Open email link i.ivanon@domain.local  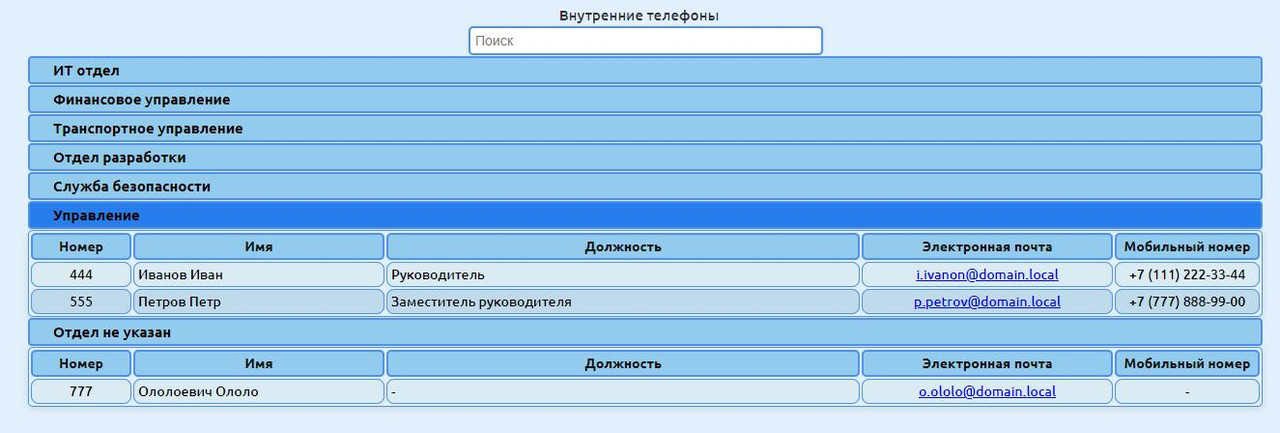tap(987, 275)
